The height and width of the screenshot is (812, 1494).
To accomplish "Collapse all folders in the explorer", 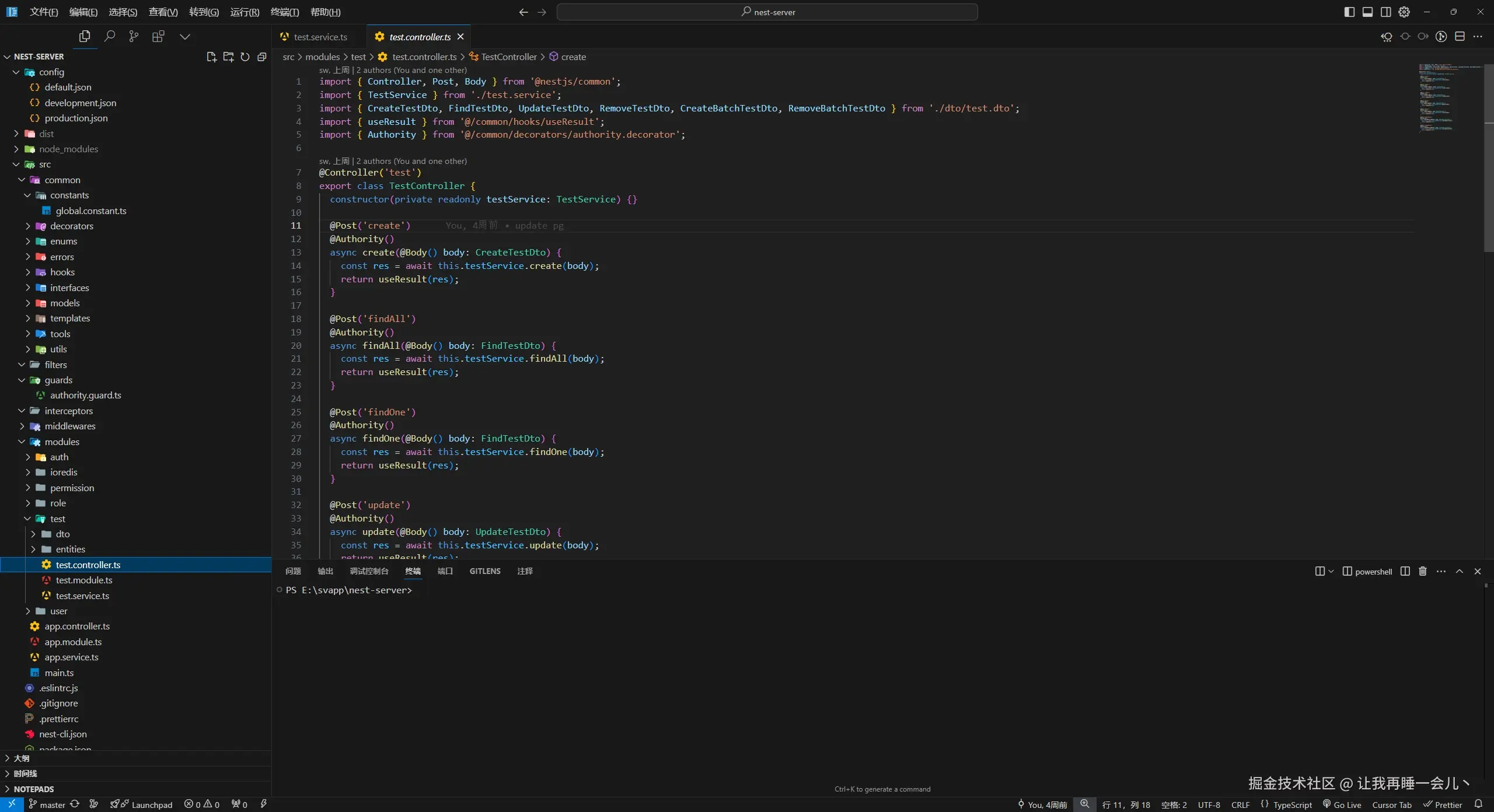I will [x=262, y=57].
